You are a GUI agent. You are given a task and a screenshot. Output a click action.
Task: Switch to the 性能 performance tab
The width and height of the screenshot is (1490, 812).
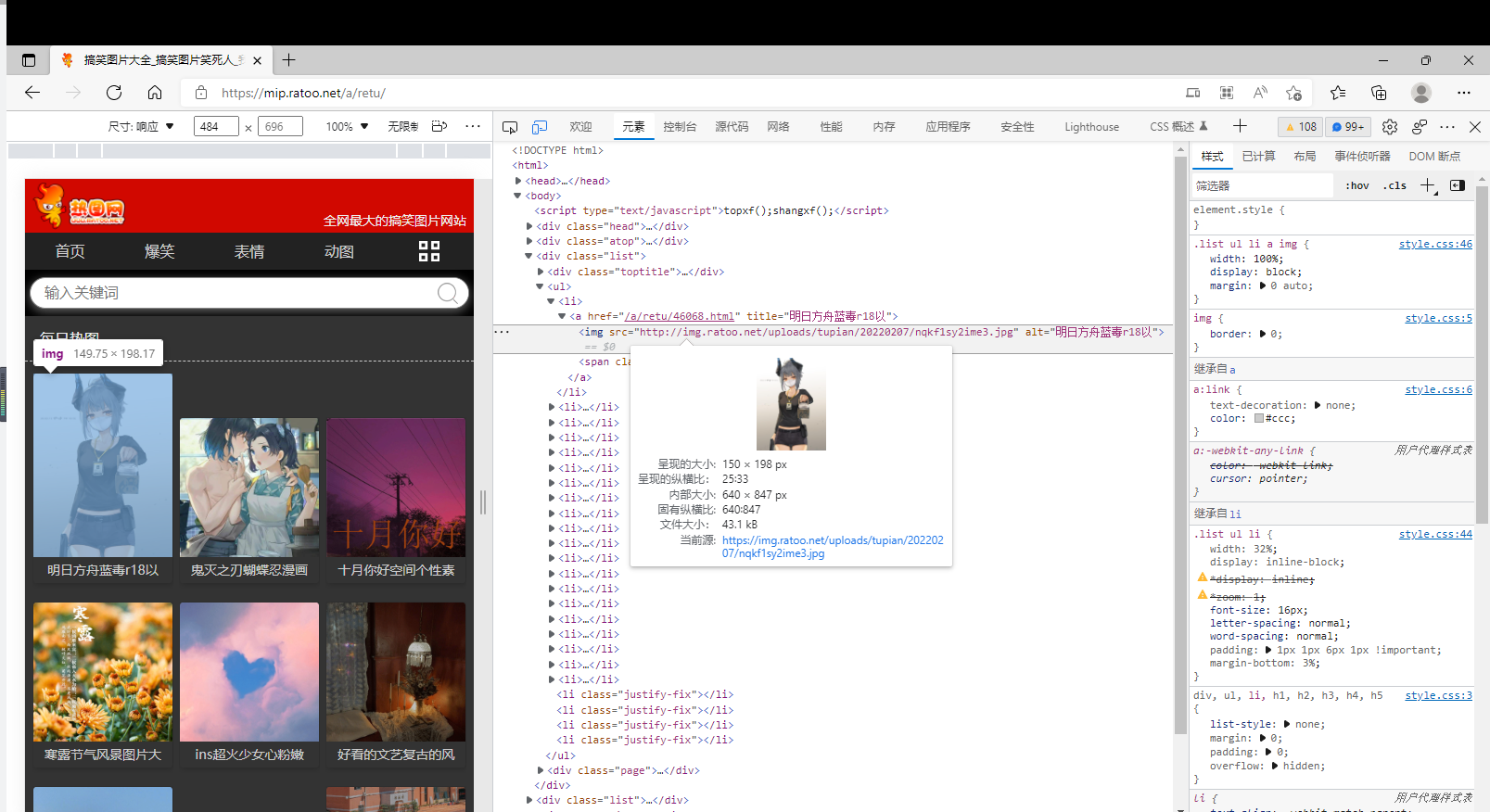tap(831, 127)
